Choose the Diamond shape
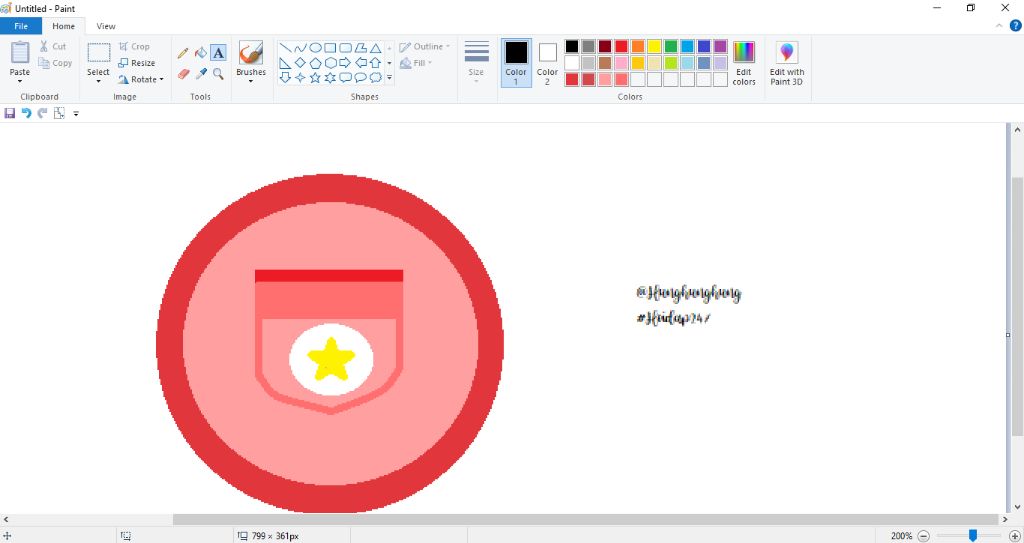Image resolution: width=1024 pixels, height=543 pixels. [x=300, y=63]
